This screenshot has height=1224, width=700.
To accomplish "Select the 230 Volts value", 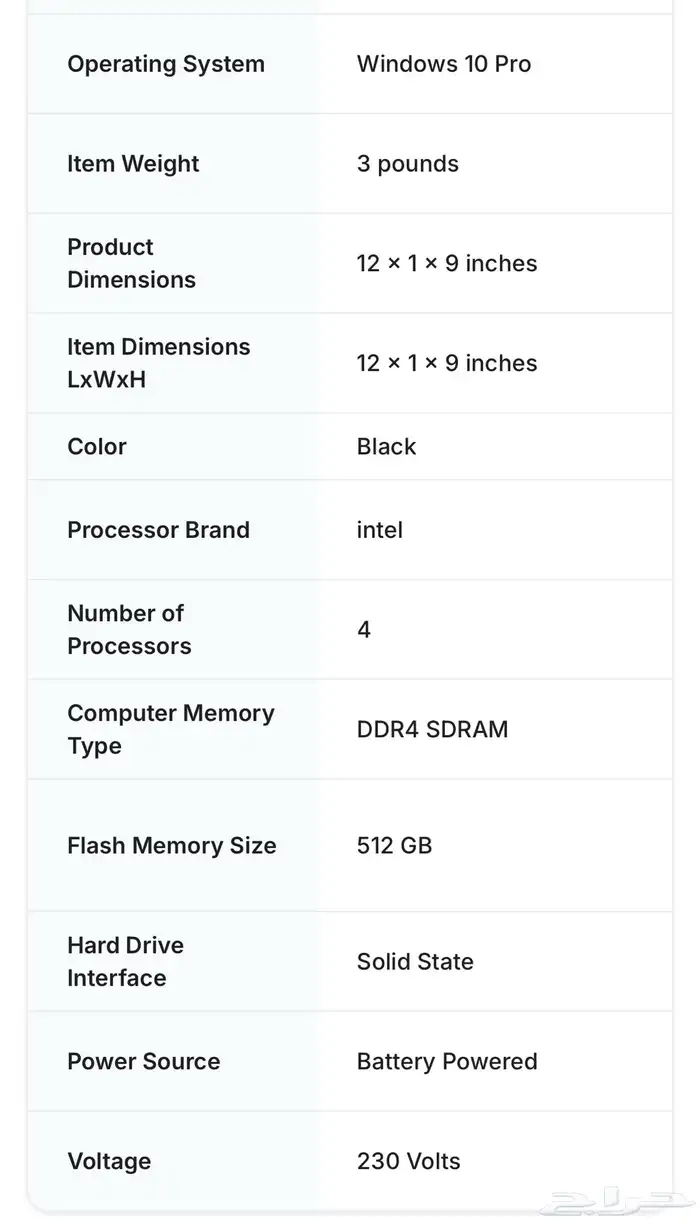I will [x=408, y=1161].
